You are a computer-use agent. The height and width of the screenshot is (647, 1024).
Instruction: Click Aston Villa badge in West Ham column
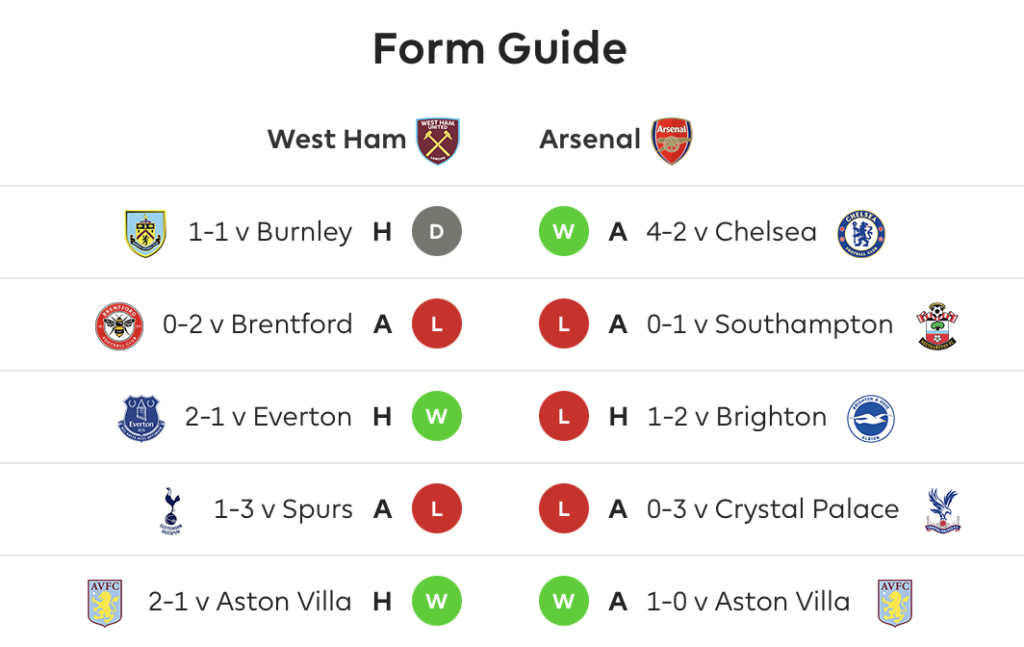pyautogui.click(x=105, y=603)
